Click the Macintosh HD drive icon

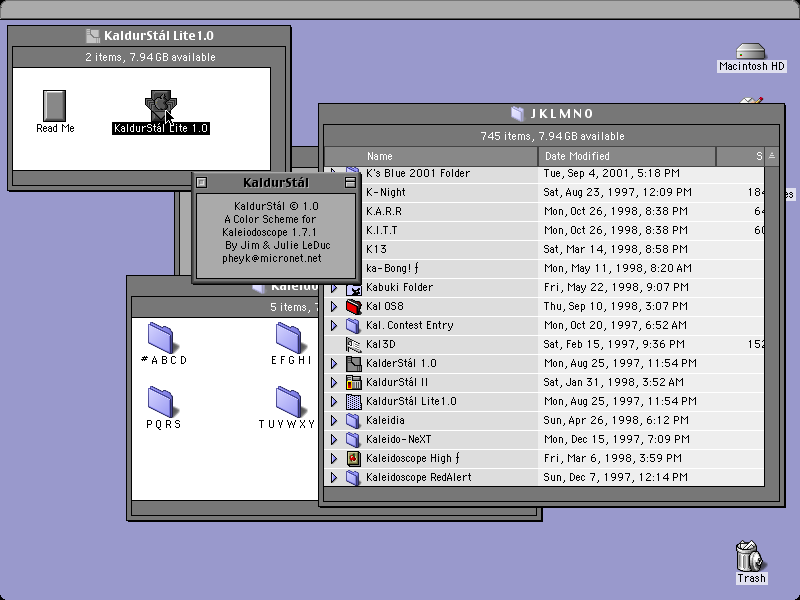(751, 52)
